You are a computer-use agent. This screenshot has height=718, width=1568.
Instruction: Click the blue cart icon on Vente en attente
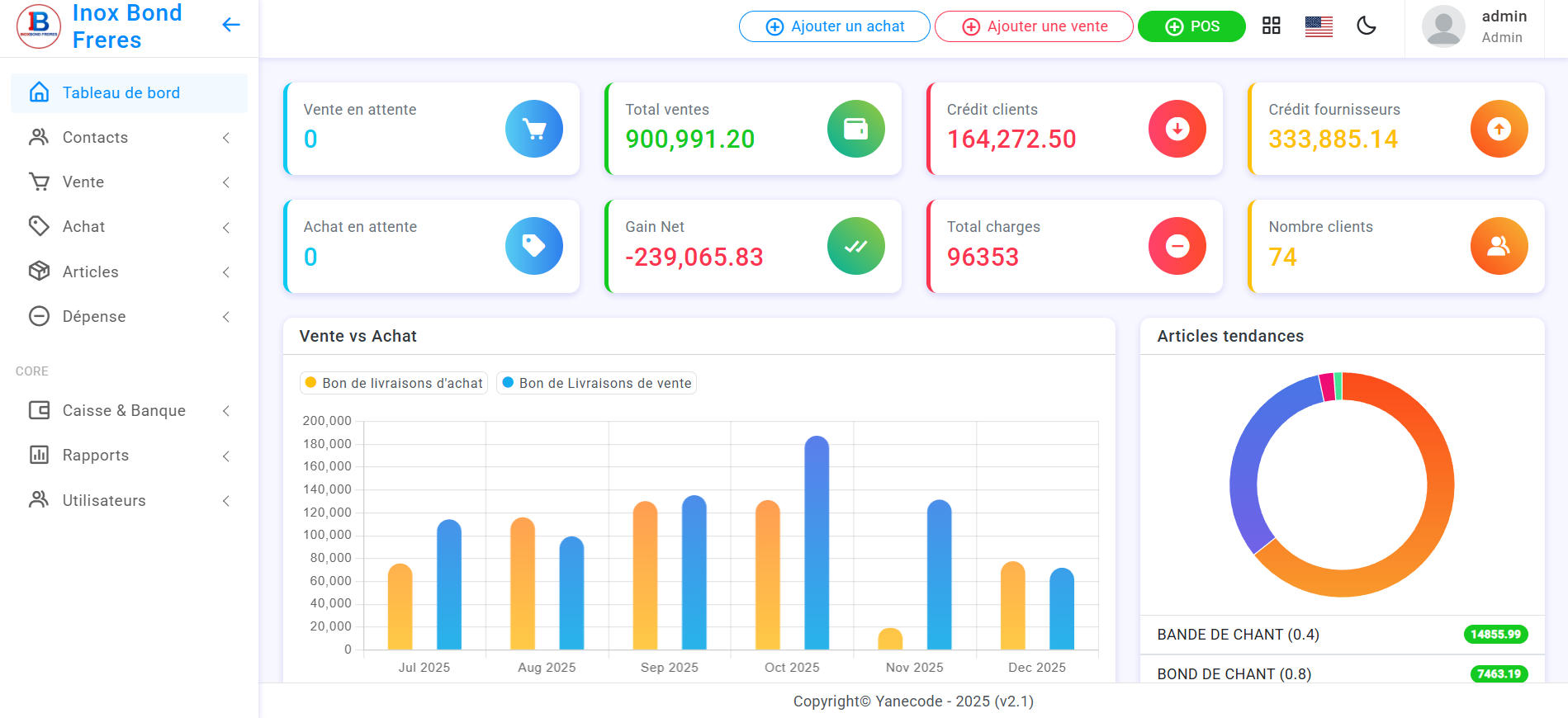(x=534, y=129)
